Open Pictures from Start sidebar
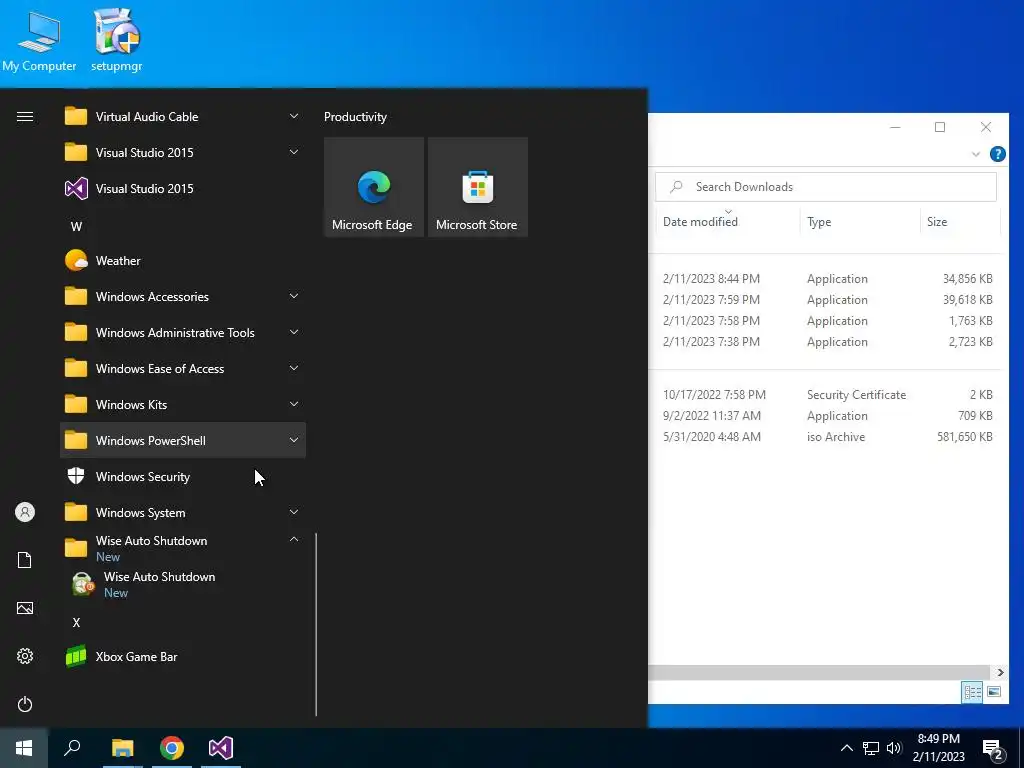Image resolution: width=1024 pixels, height=768 pixels. click(25, 608)
